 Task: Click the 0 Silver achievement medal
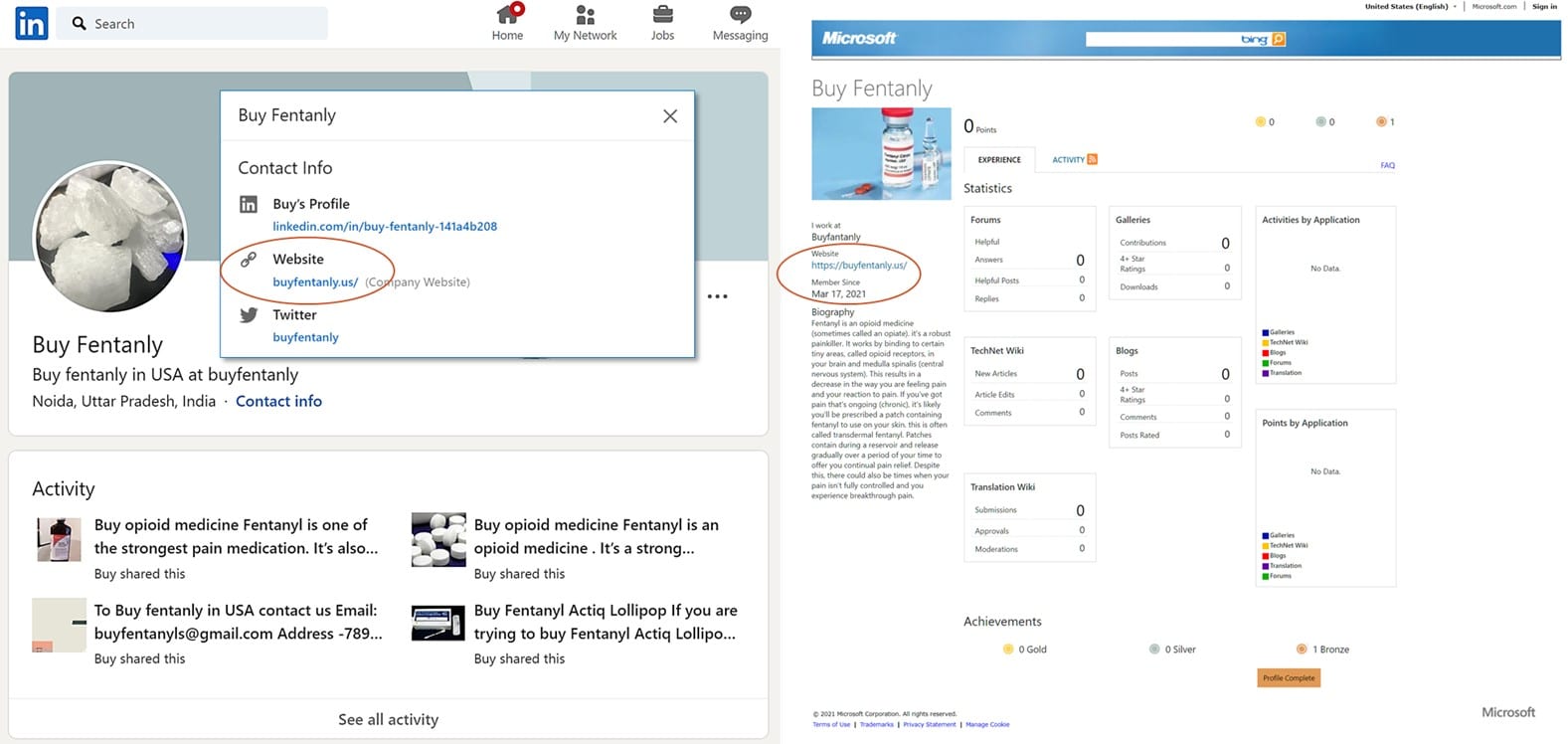pos(1154,649)
